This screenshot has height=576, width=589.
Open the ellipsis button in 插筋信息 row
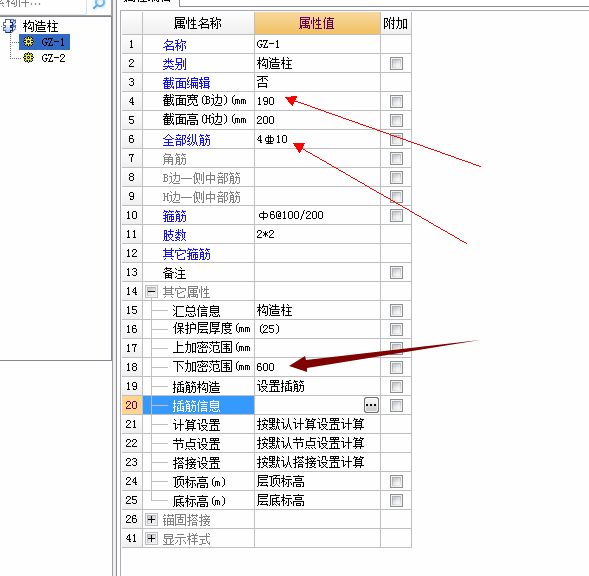click(371, 405)
